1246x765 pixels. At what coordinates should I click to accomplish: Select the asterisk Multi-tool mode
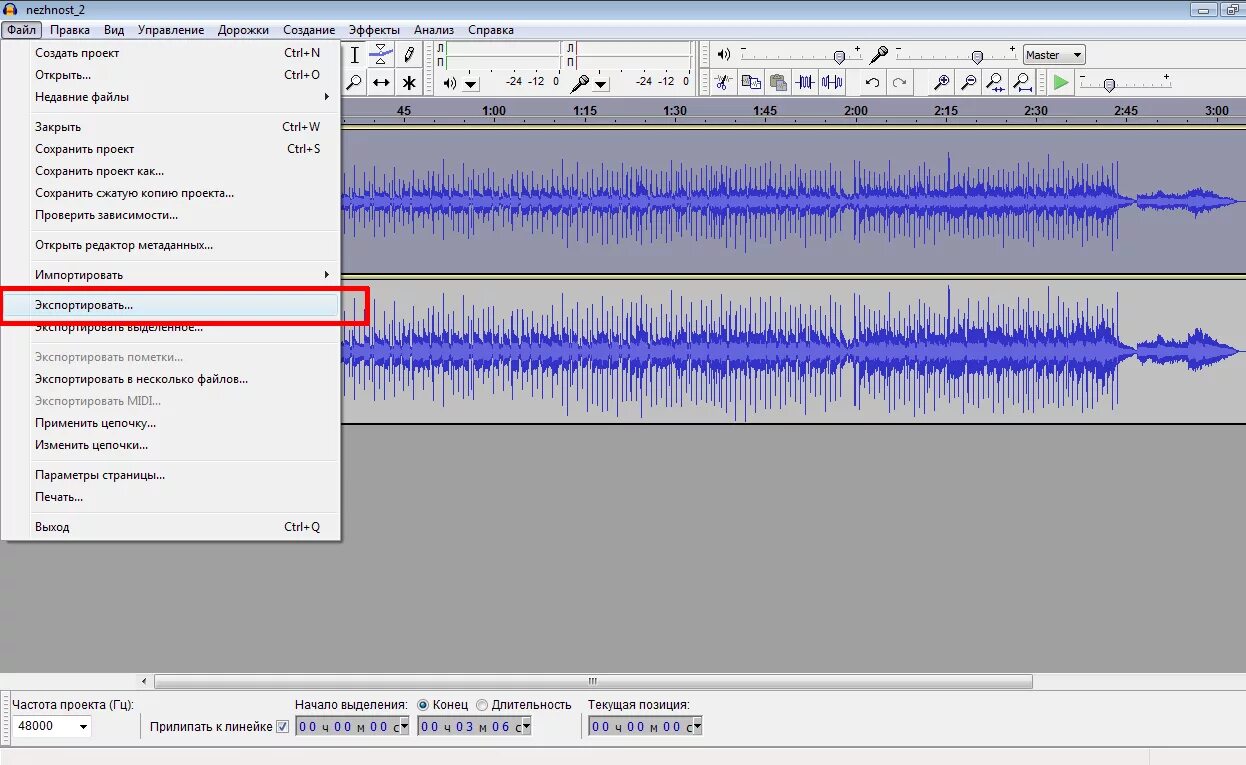pos(408,82)
